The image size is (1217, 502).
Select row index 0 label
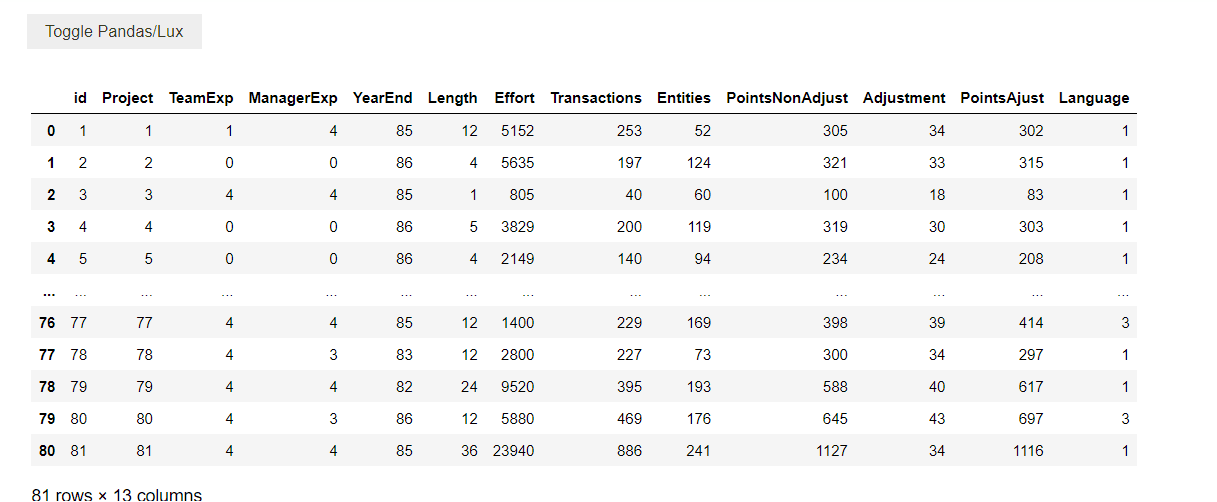click(51, 130)
